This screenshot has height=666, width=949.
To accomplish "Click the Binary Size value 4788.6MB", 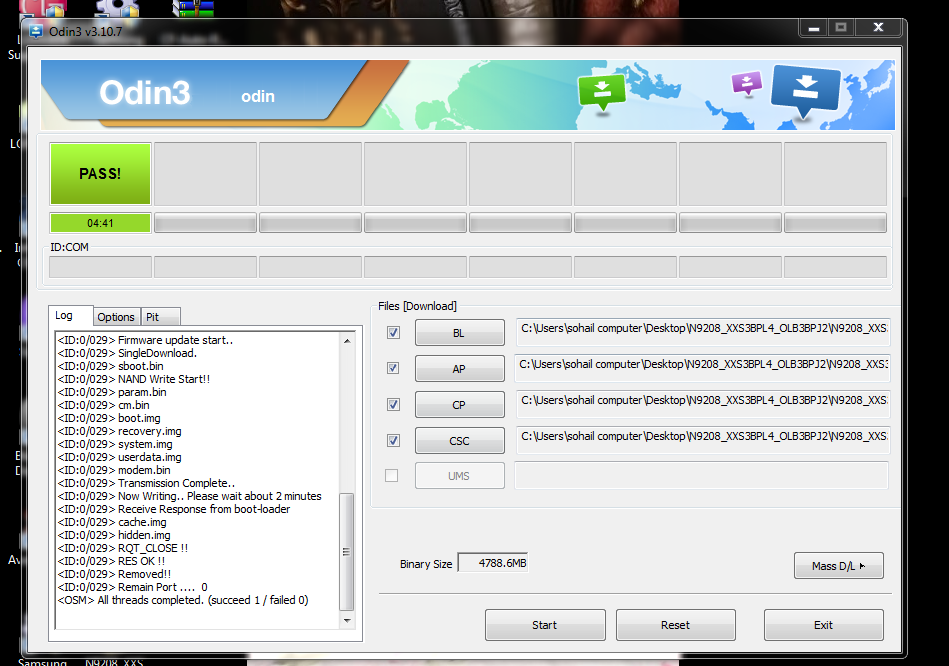I will point(493,562).
